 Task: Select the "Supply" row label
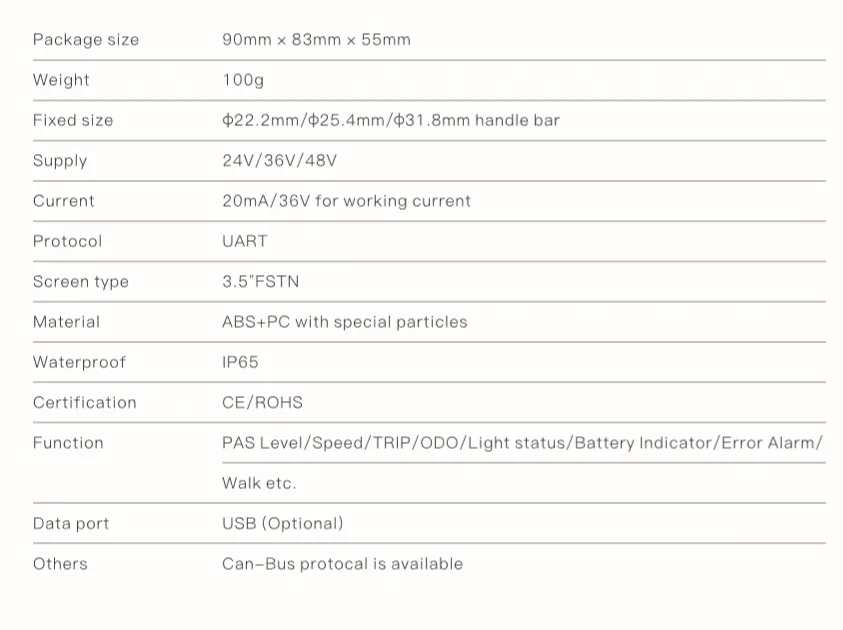click(x=60, y=161)
